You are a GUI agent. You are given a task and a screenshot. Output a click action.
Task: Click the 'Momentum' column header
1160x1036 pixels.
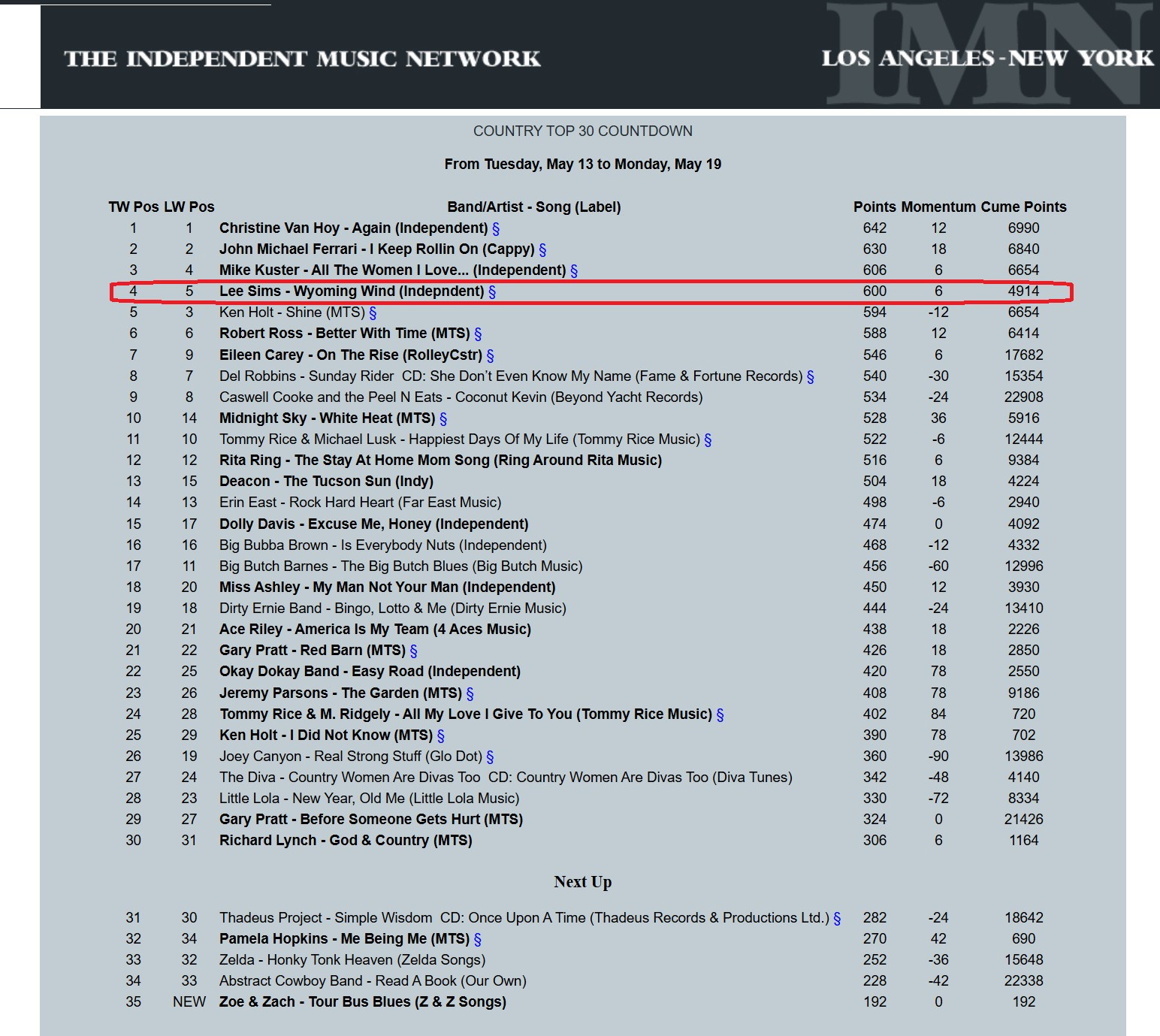click(x=938, y=207)
